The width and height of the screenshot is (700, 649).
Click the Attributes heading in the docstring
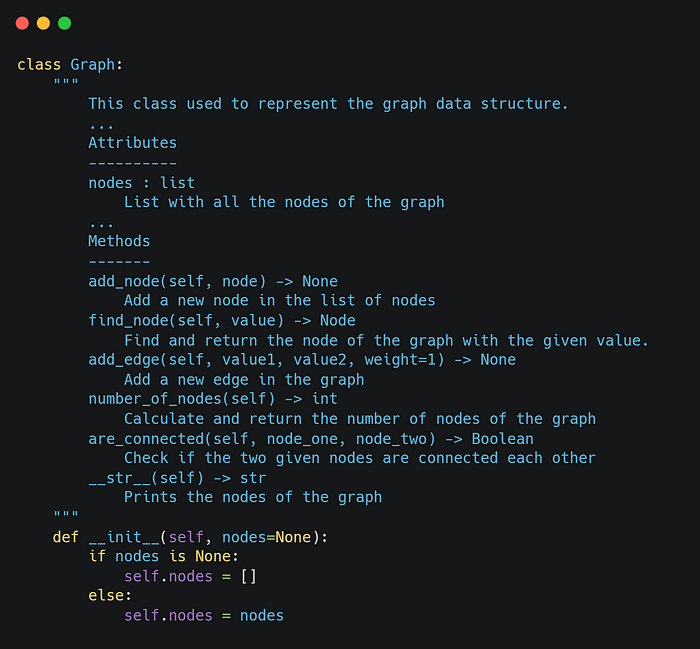click(133, 143)
